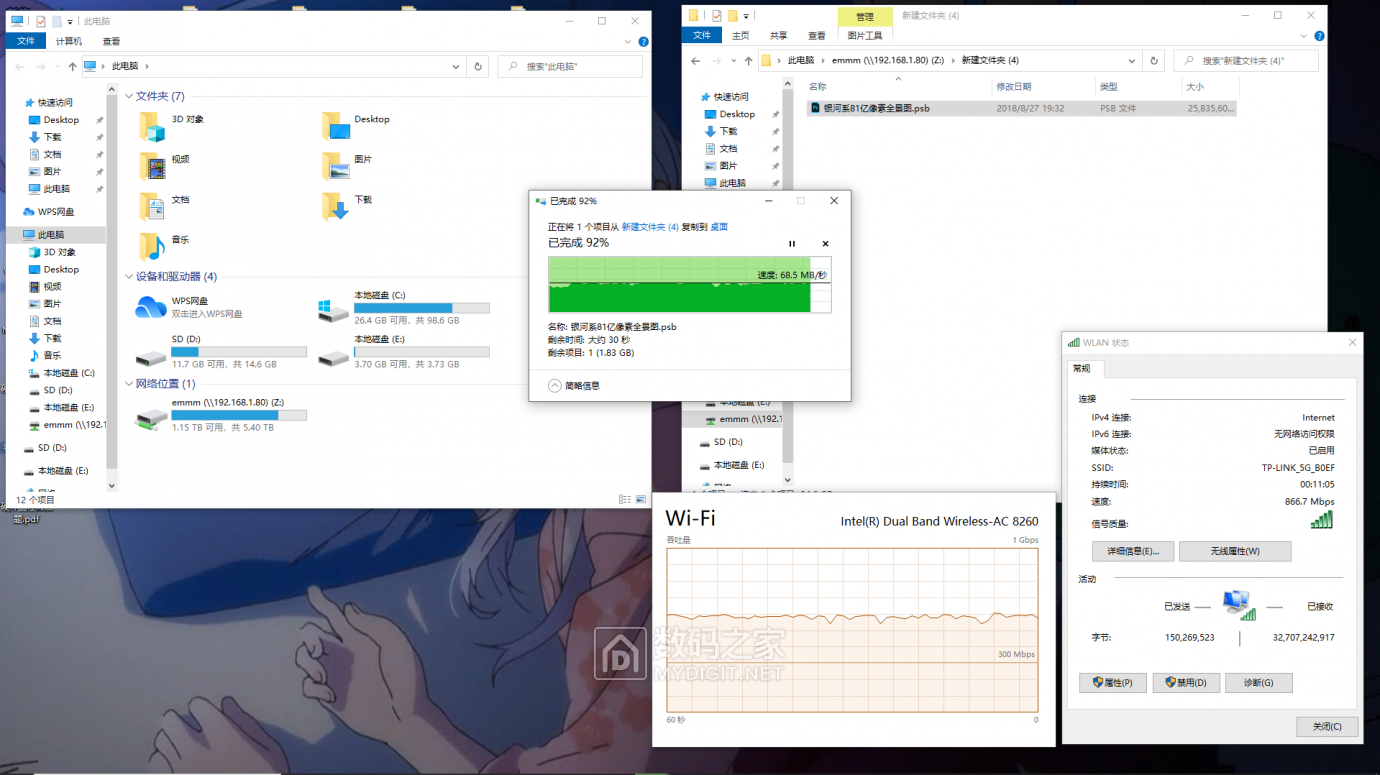Cancel the file copy with the X button
The height and width of the screenshot is (775, 1380).
click(825, 244)
